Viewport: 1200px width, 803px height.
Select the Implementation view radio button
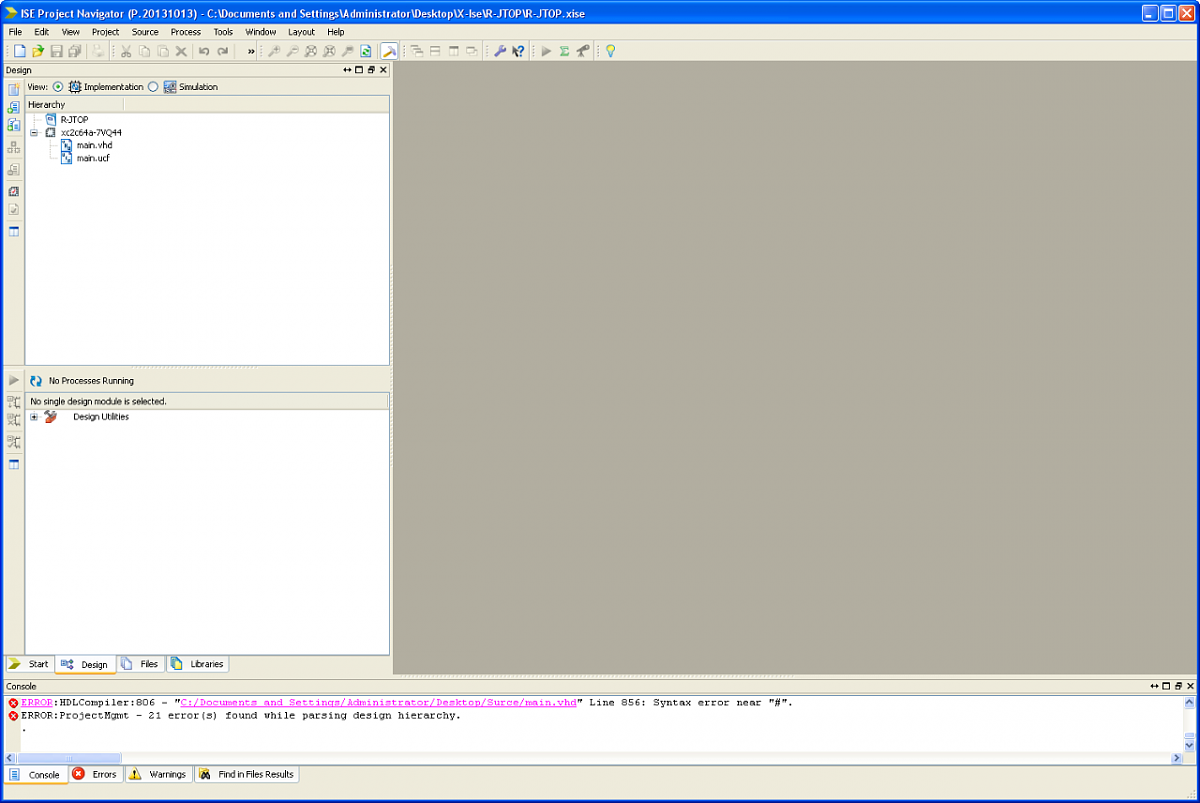coord(60,86)
